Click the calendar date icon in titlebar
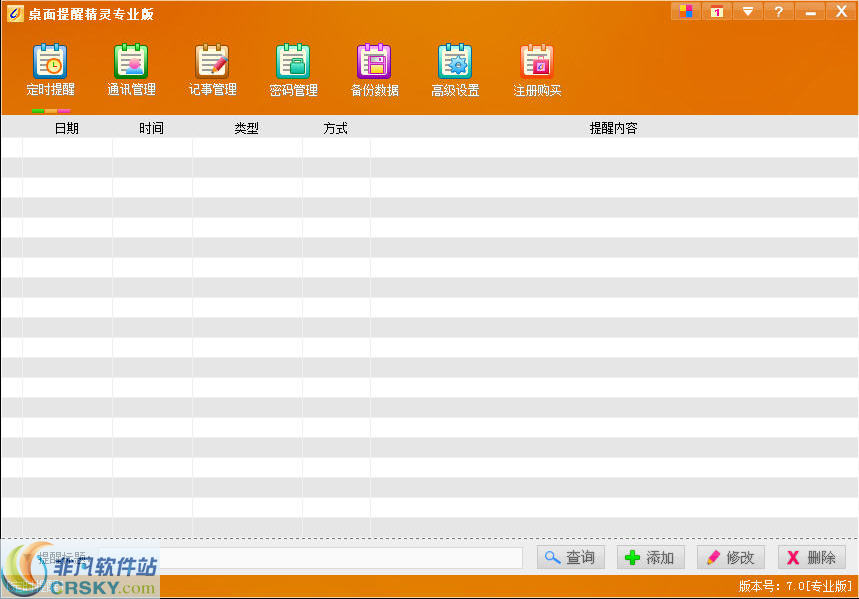859x599 pixels. click(717, 11)
